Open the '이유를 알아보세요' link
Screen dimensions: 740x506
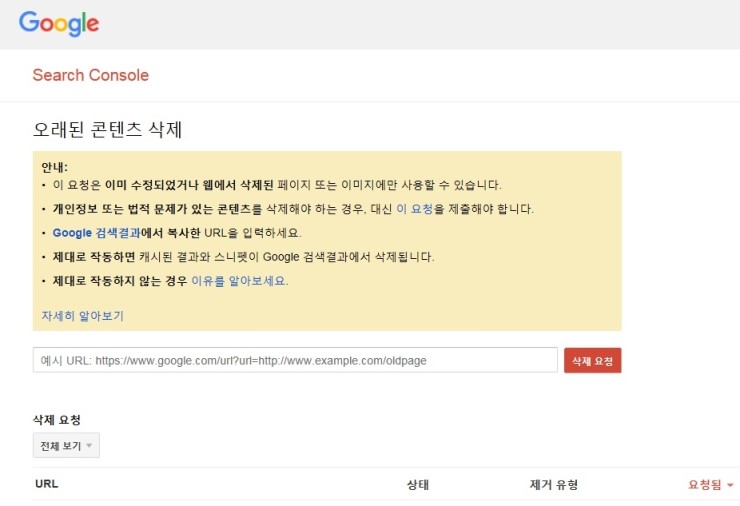click(x=239, y=281)
